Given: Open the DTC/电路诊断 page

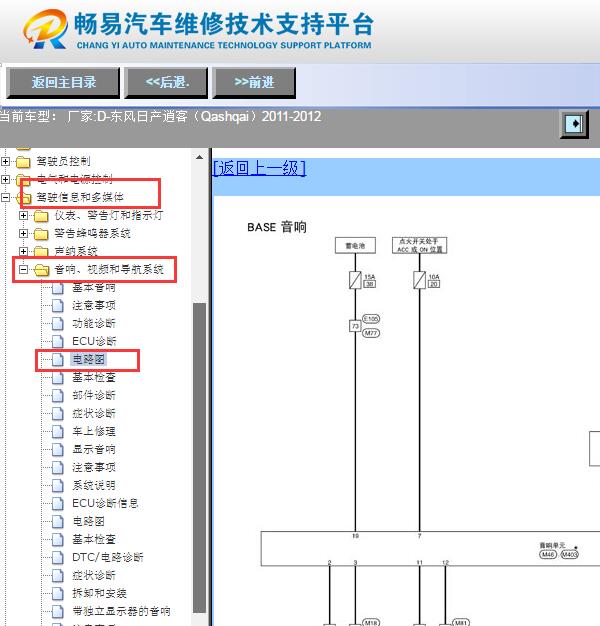Looking at the screenshot, I should pos(108,557).
